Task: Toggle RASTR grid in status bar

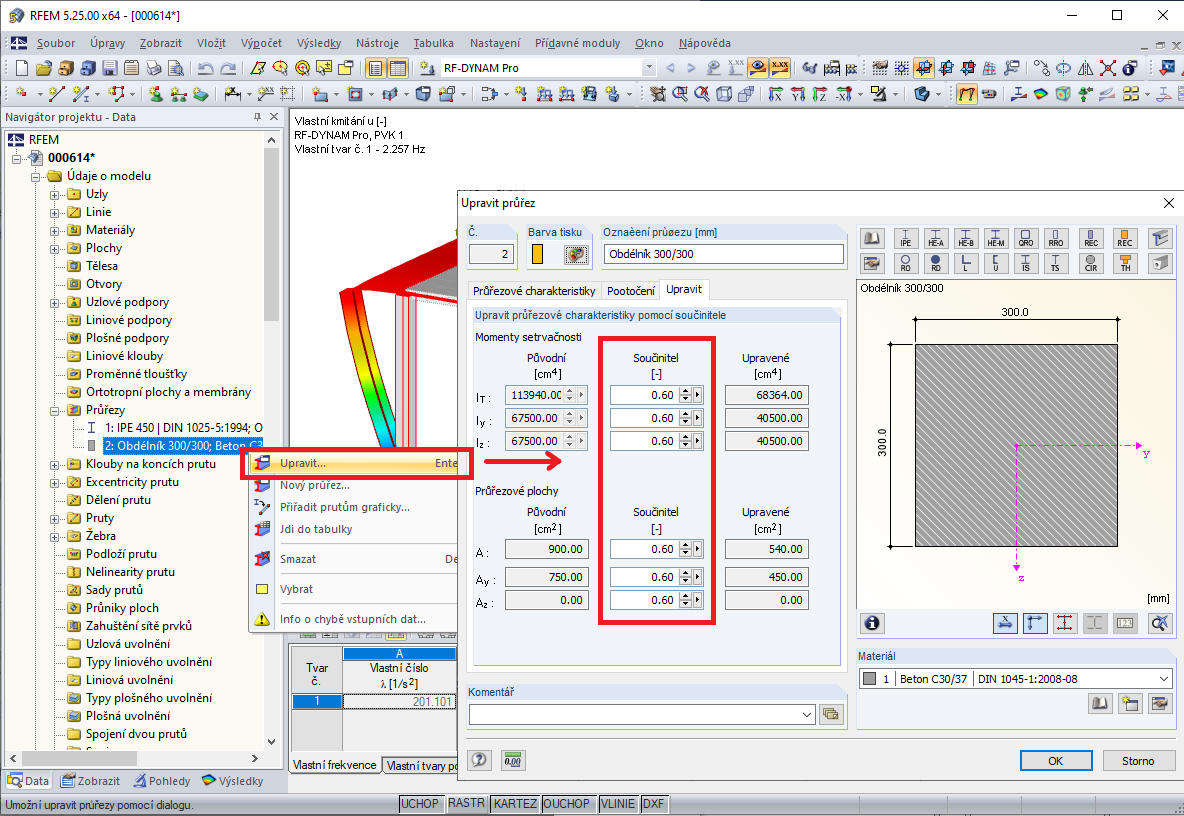Action: coord(466,803)
